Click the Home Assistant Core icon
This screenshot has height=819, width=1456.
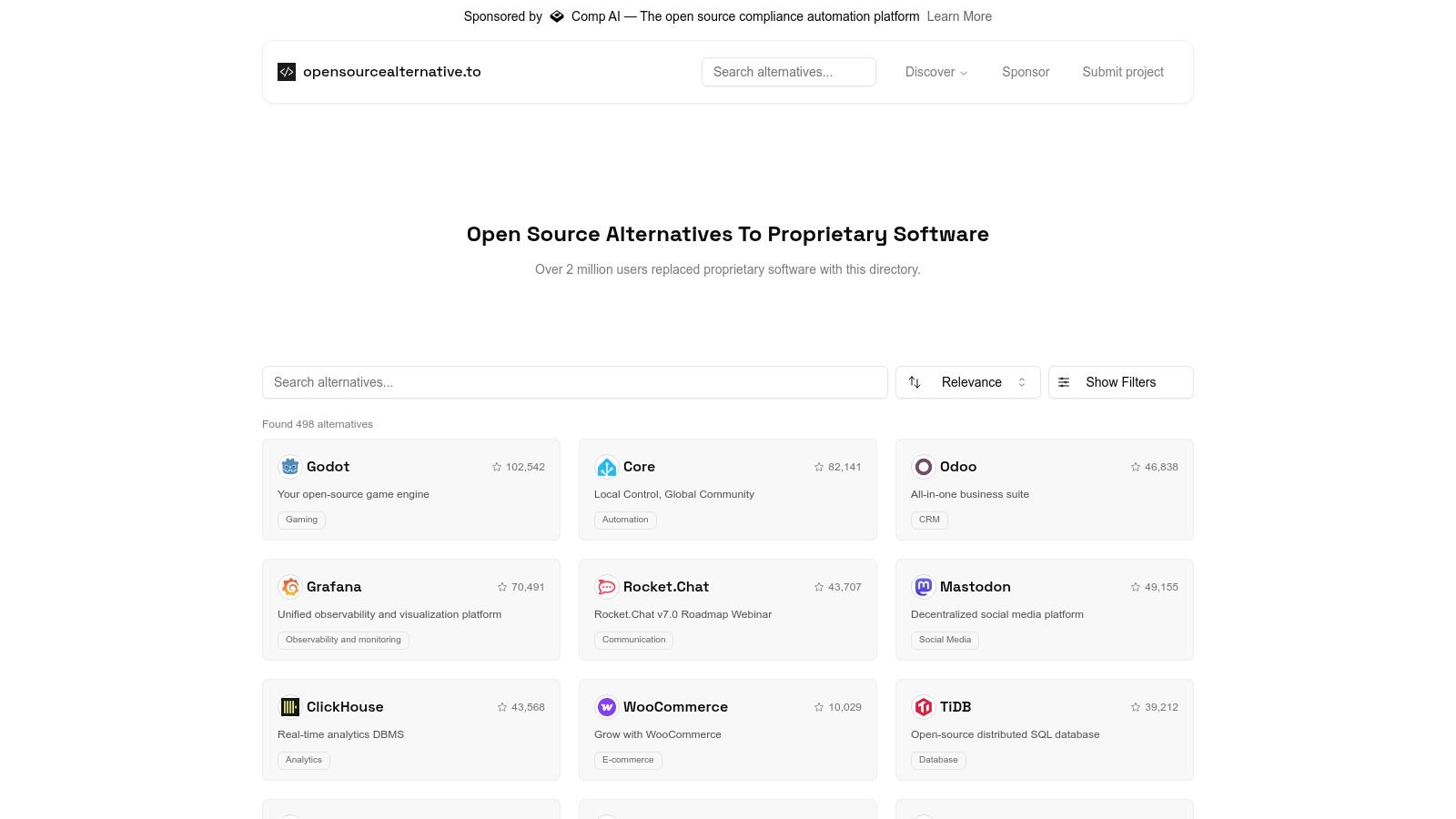coord(606,467)
